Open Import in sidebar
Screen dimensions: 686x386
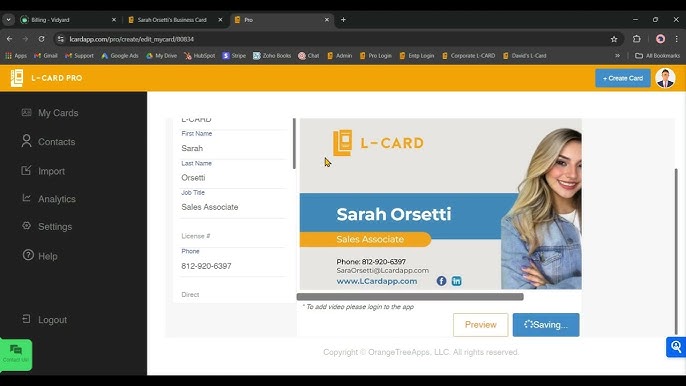(x=43, y=171)
